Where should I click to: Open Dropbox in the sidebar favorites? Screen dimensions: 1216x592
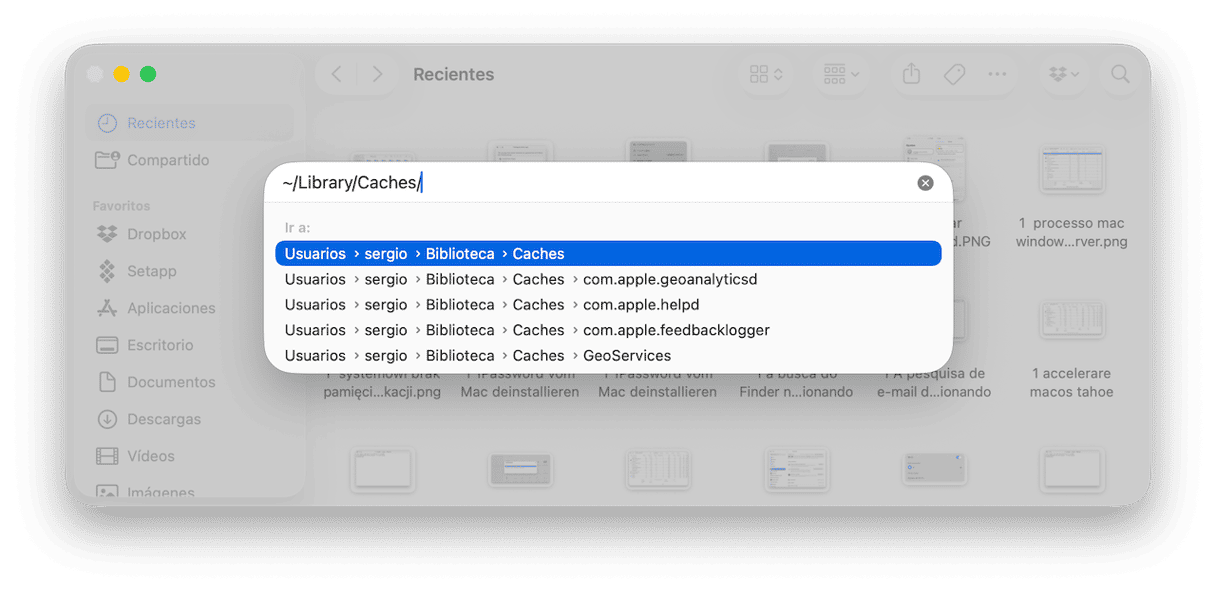pos(189,234)
